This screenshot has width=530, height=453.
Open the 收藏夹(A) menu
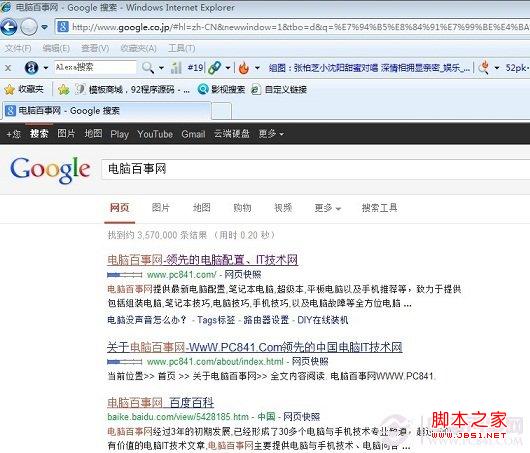(x=139, y=48)
